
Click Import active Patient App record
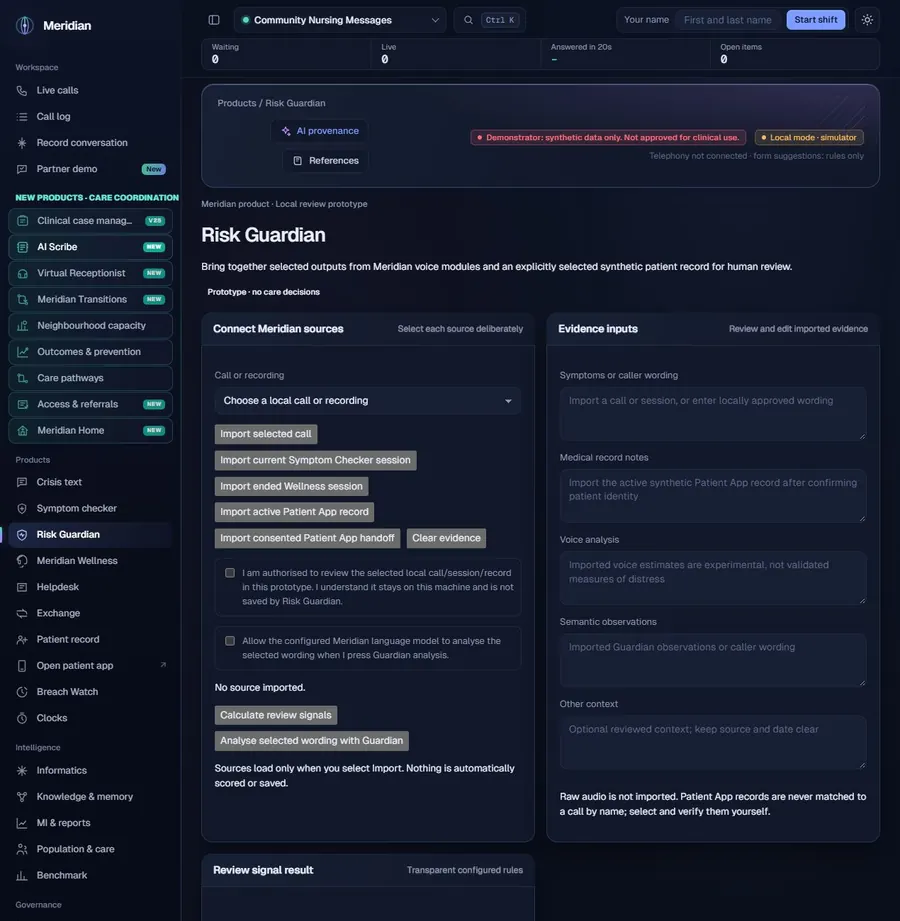click(294, 512)
